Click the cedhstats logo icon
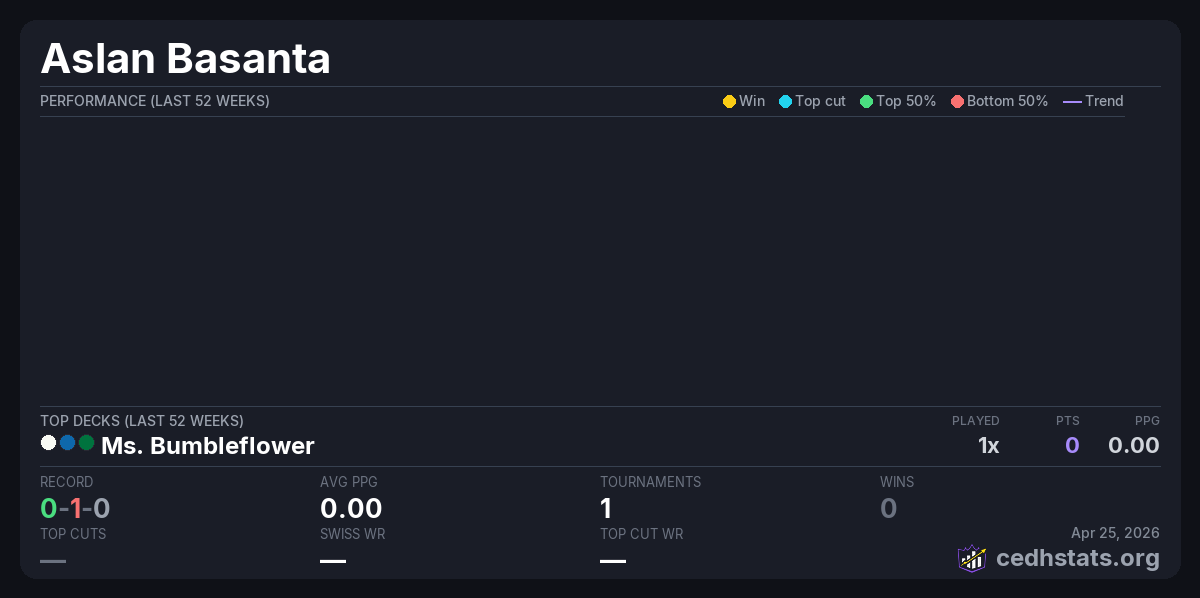 (x=971, y=558)
